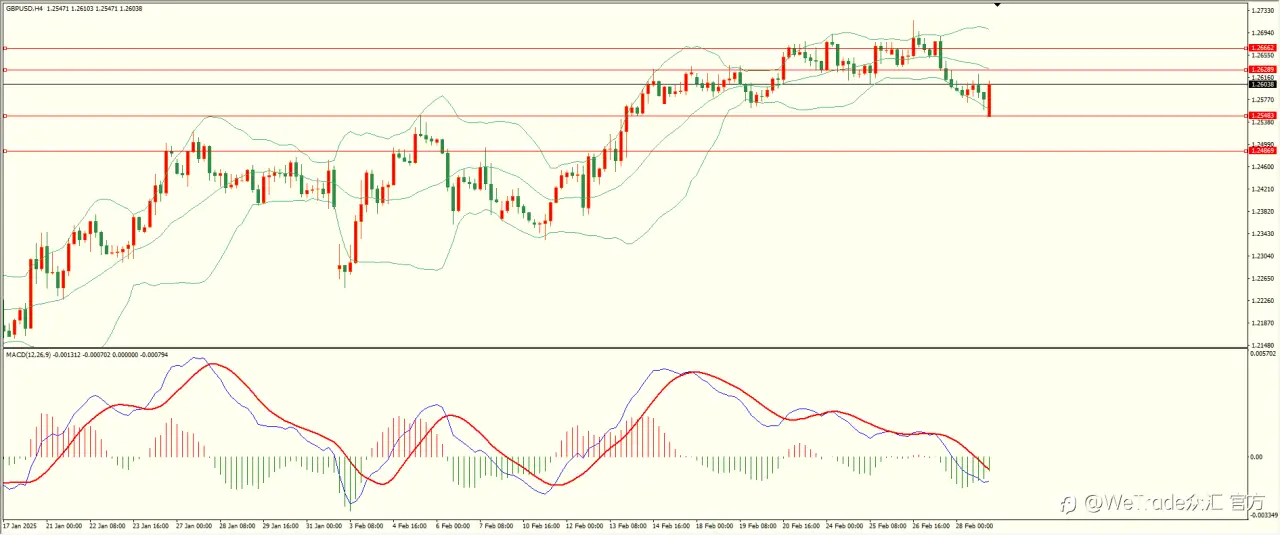Screen dimensions: 1280x535
Task: Select the 17 Jan 2025 date label
Action: coord(19,525)
